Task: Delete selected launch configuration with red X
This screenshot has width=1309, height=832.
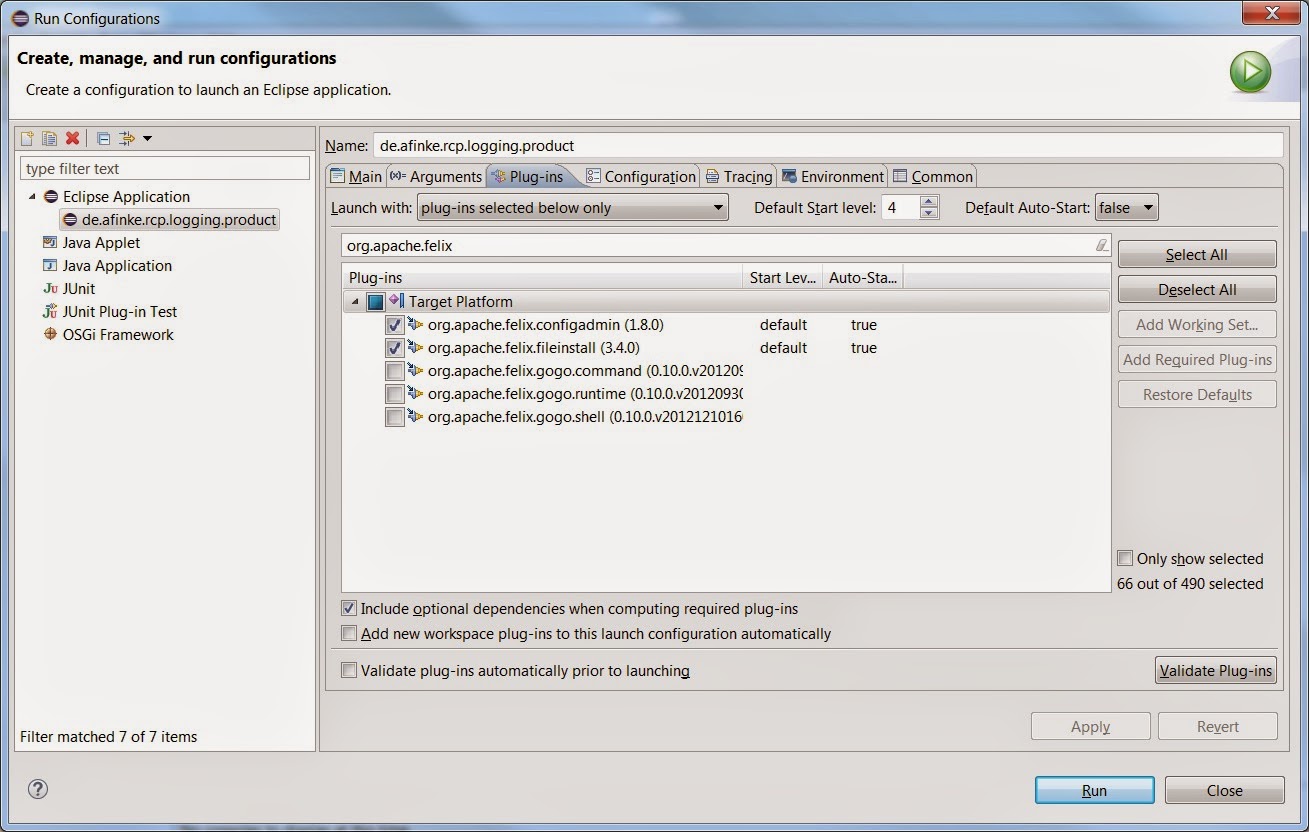Action: [72, 138]
